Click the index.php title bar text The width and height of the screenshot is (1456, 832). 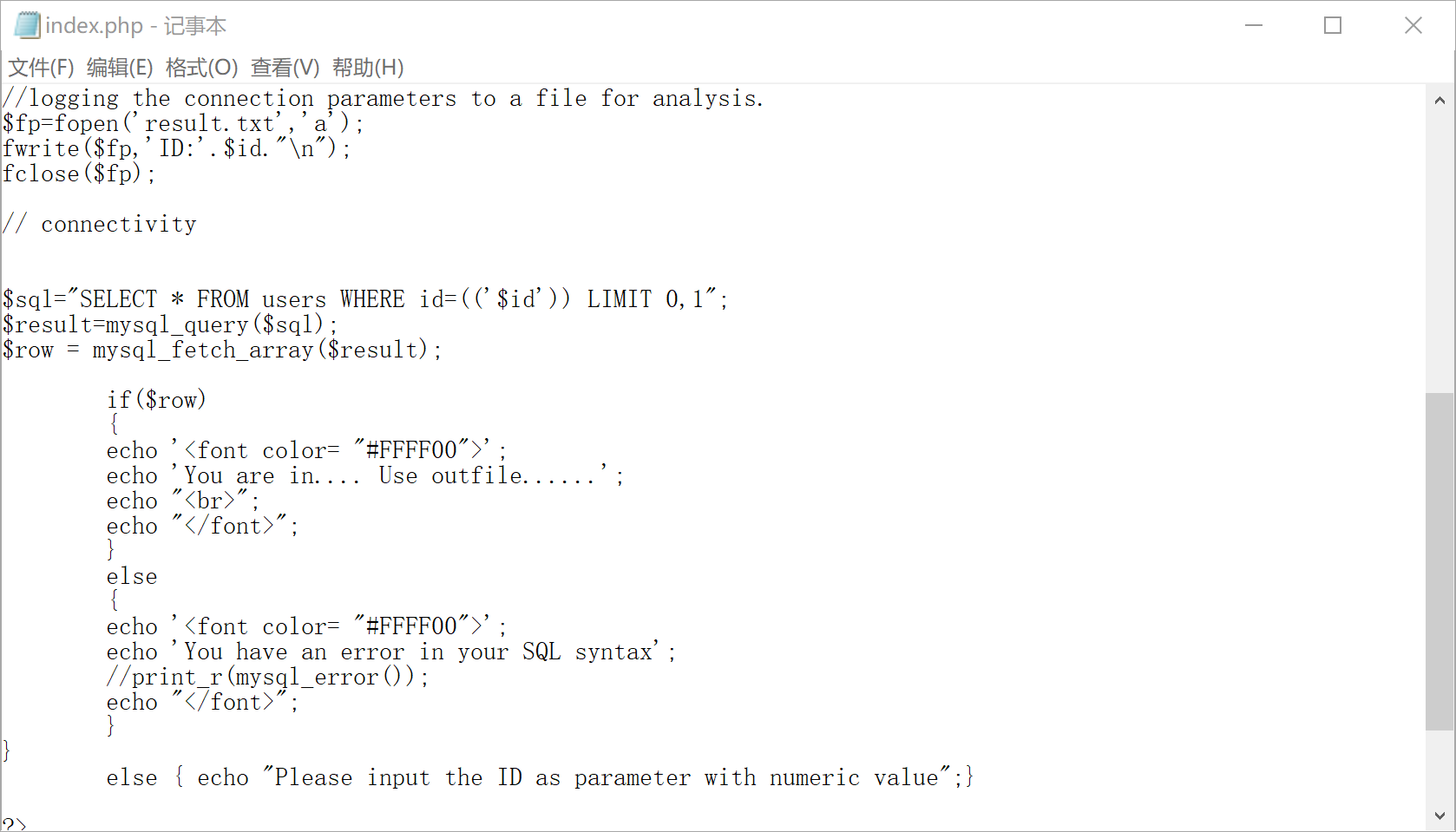(x=135, y=25)
